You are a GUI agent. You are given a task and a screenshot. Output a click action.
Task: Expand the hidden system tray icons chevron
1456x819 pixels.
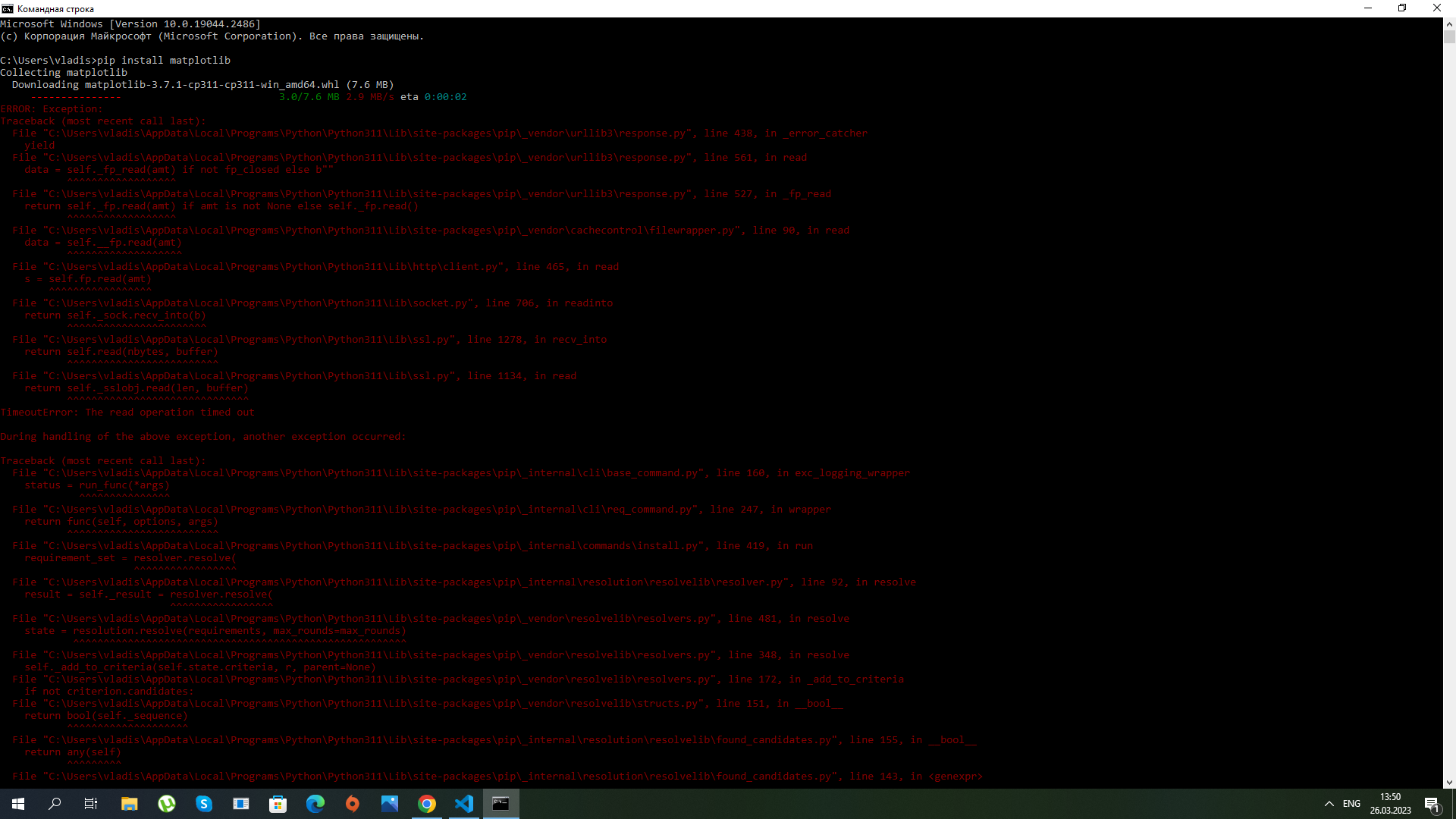(1329, 804)
